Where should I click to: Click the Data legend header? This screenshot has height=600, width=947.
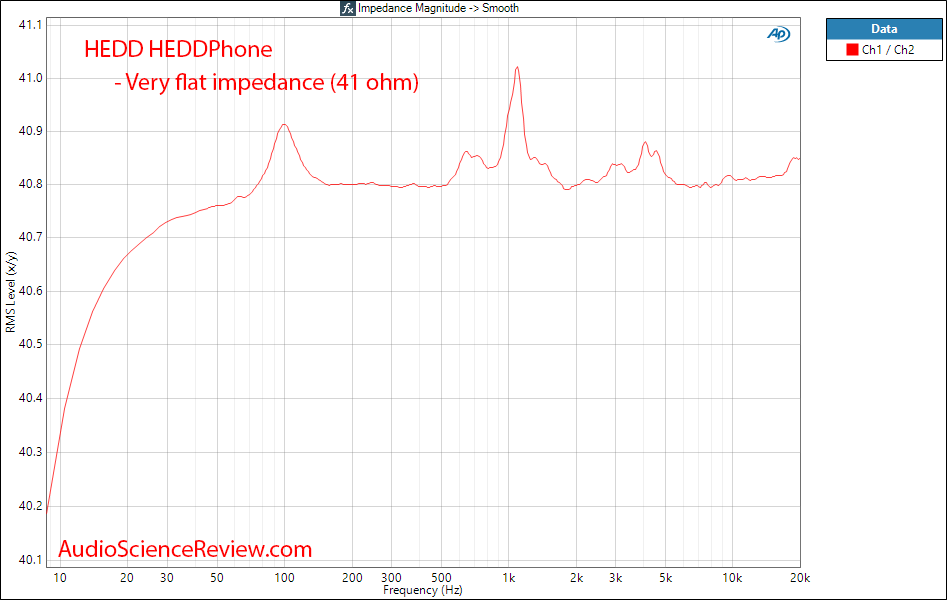(x=884, y=28)
